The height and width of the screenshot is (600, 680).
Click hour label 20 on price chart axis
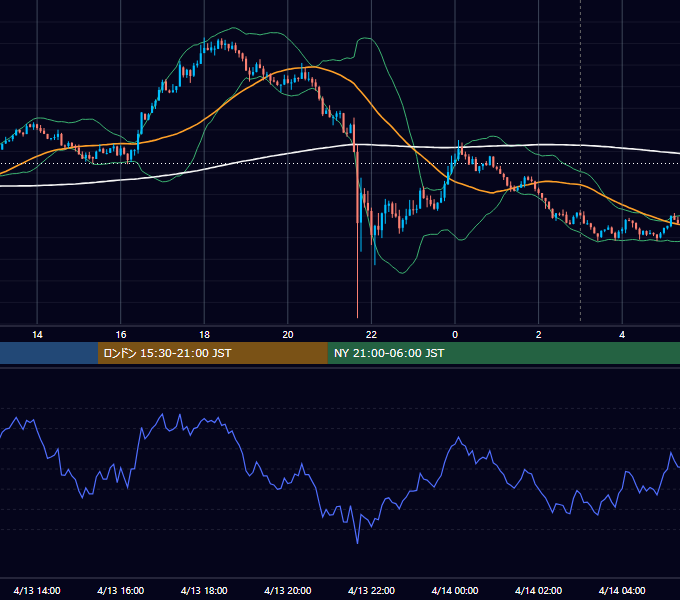point(288,335)
